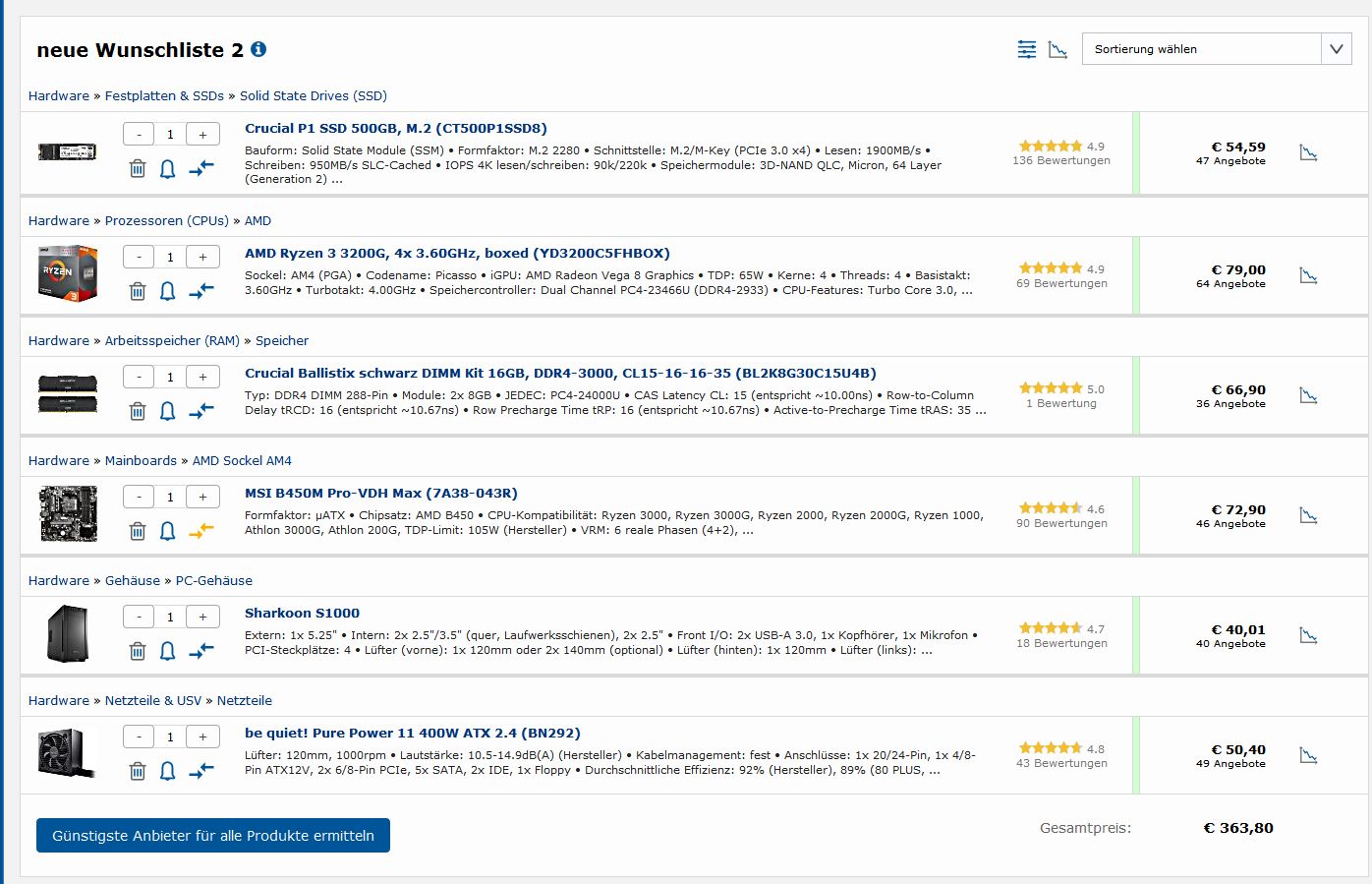
Task: Toggle compare arrows for MSI B450M Pro-VDH Max
Action: click(200, 531)
